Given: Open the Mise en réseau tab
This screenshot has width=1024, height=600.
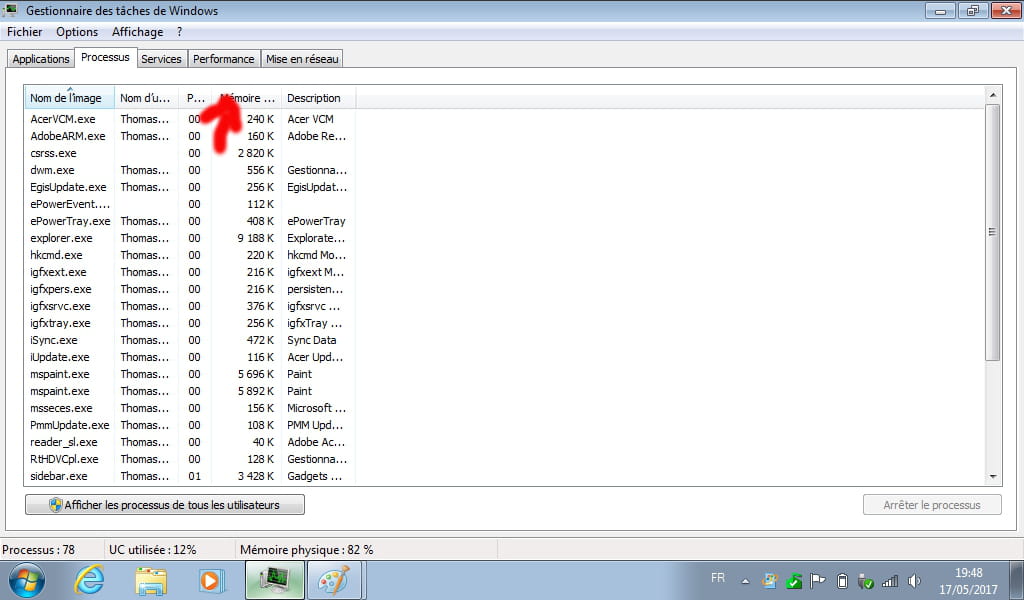Looking at the screenshot, I should [302, 59].
